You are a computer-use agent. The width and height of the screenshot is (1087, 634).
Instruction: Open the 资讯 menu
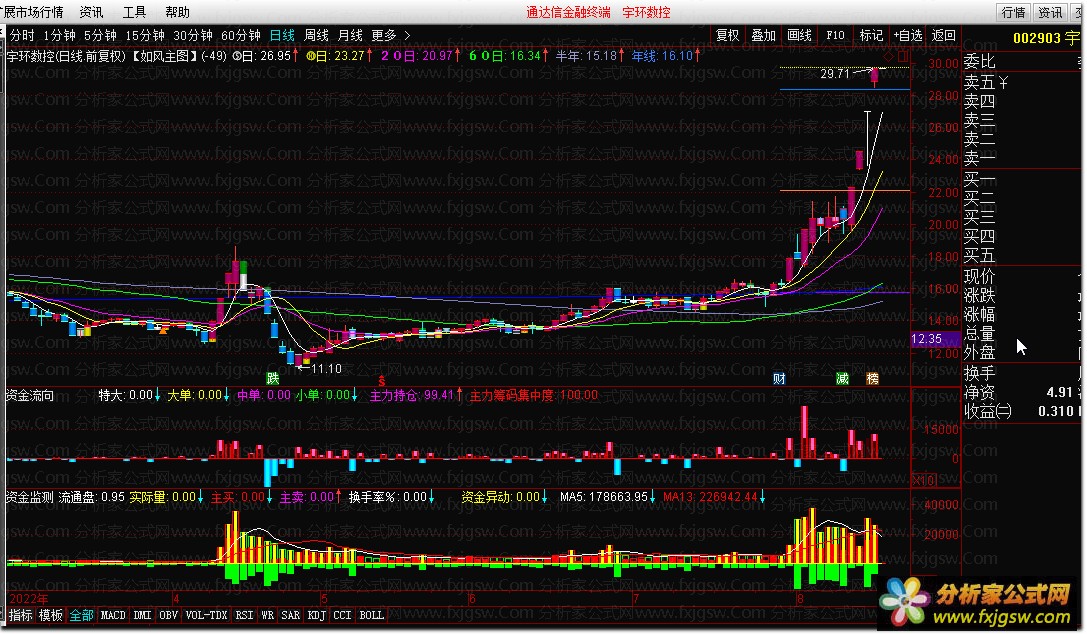tap(91, 12)
